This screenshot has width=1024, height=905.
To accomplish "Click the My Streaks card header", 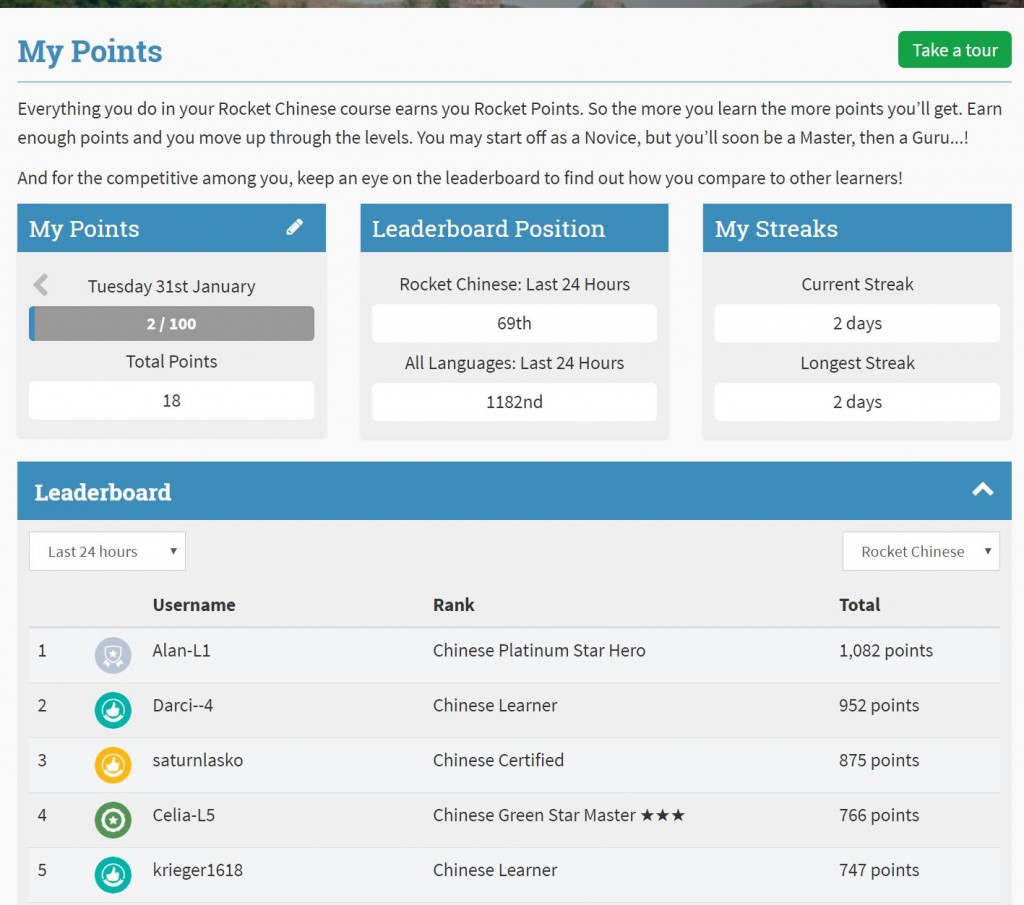I will (x=857, y=228).
